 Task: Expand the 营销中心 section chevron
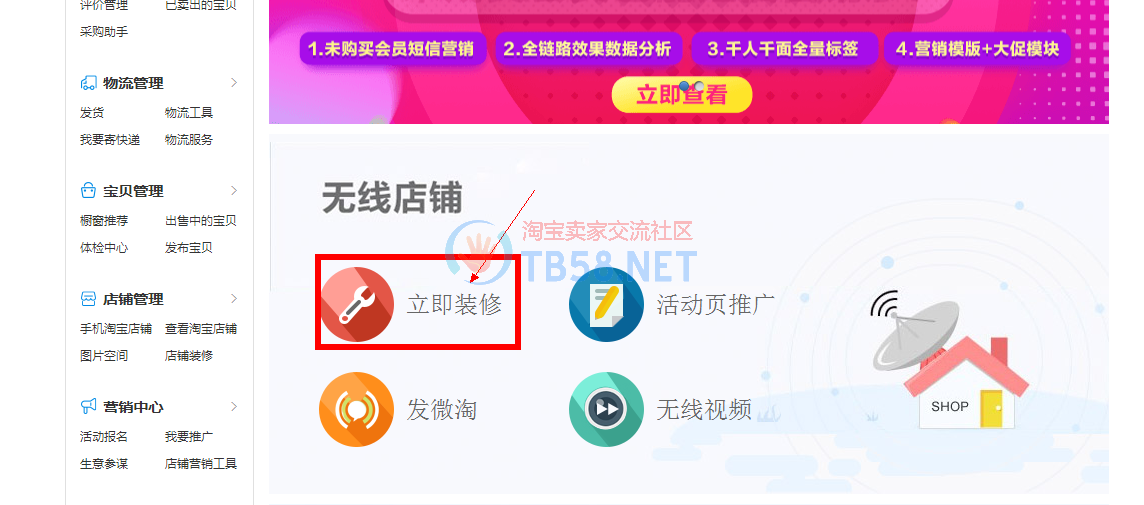point(234,406)
